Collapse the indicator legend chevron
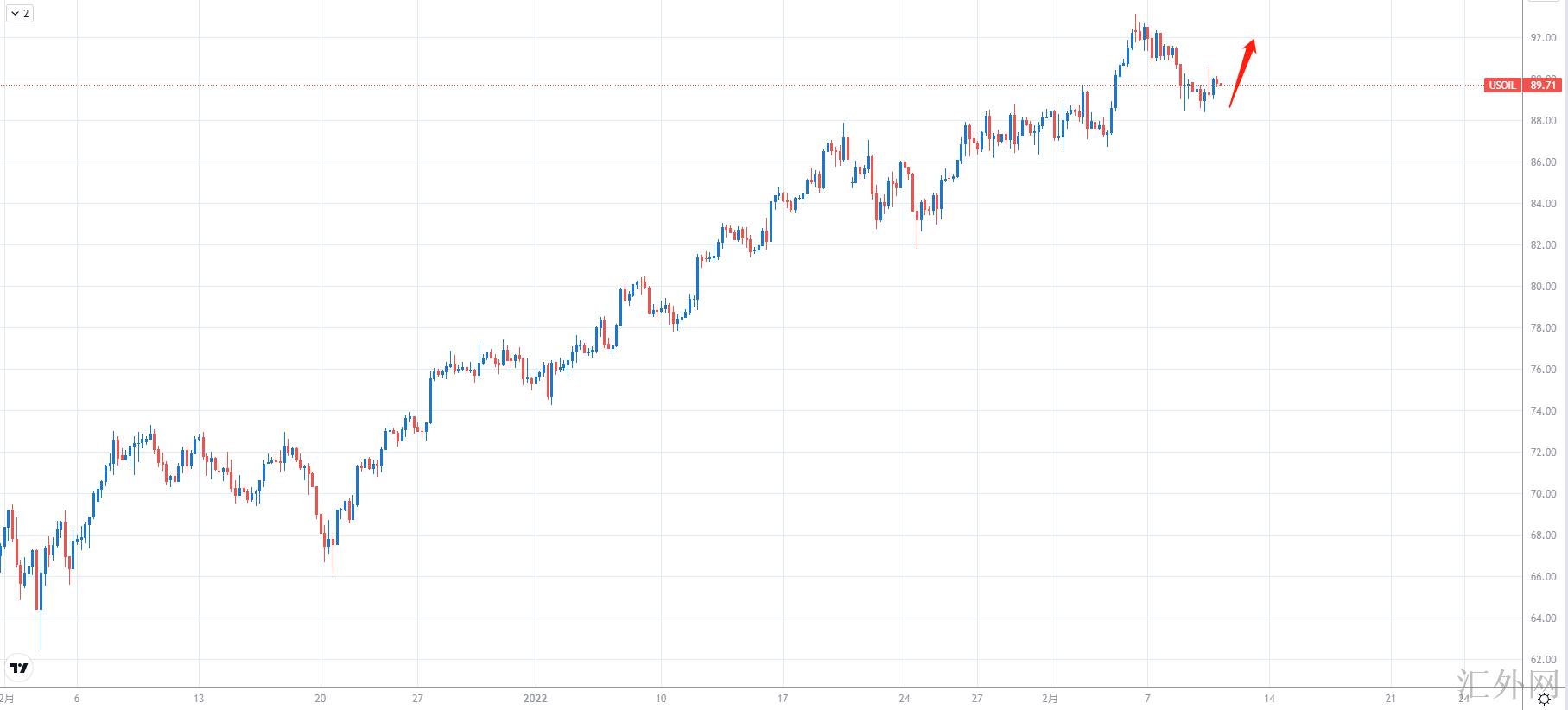This screenshot has height=710, width=1568. pos(15,14)
